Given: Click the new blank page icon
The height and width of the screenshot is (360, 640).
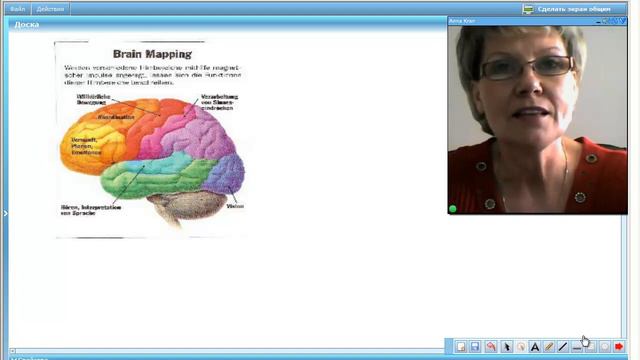Looking at the screenshot, I should pyautogui.click(x=461, y=347).
